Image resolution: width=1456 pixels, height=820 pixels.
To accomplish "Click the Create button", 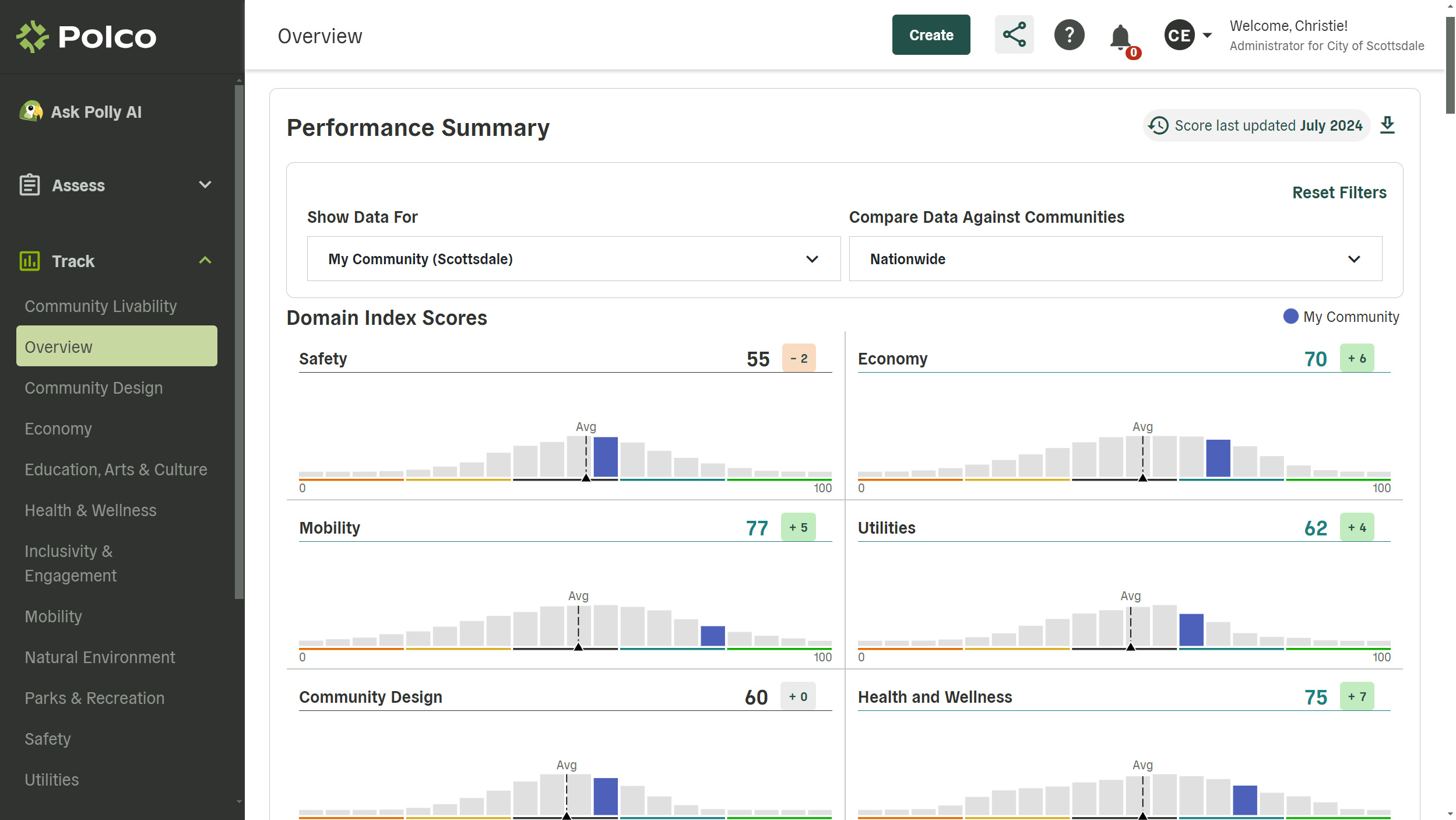I will coord(931,34).
